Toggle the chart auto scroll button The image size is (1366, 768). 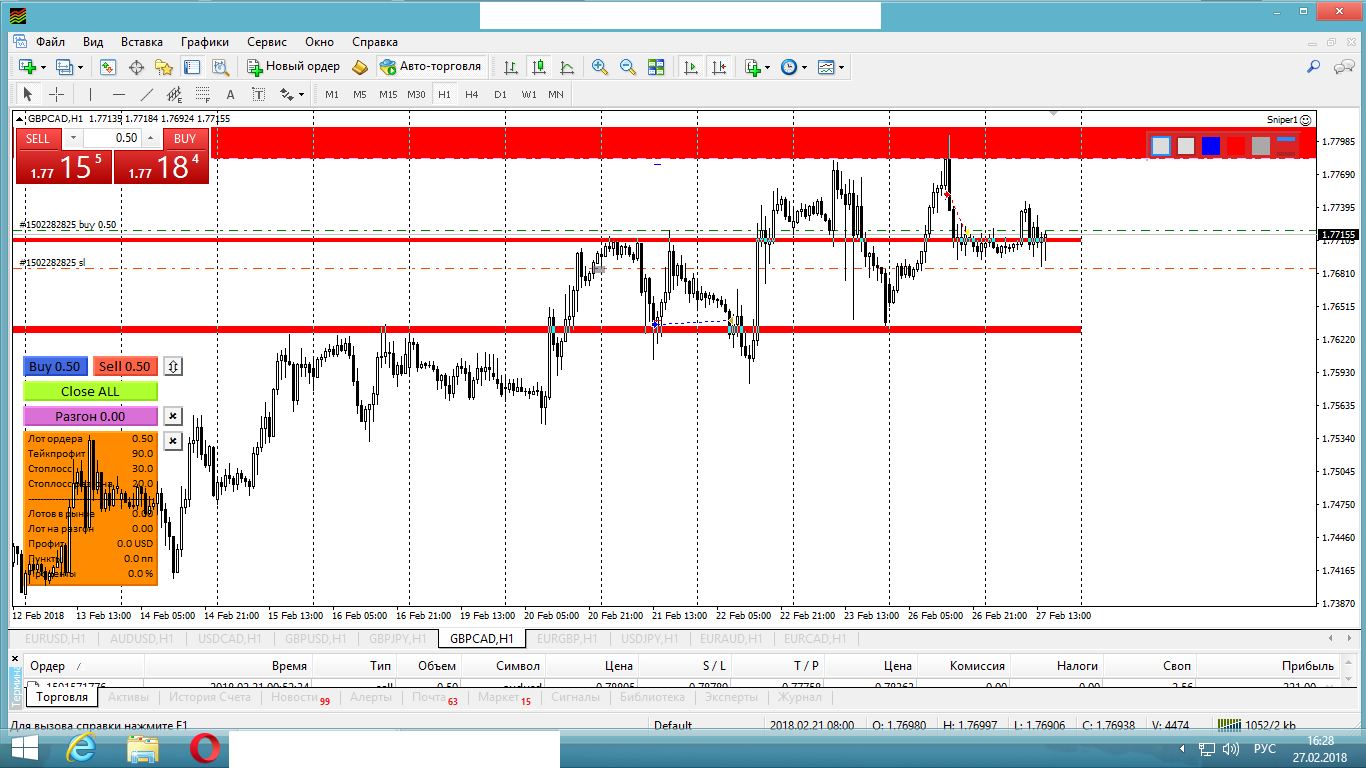coord(691,67)
